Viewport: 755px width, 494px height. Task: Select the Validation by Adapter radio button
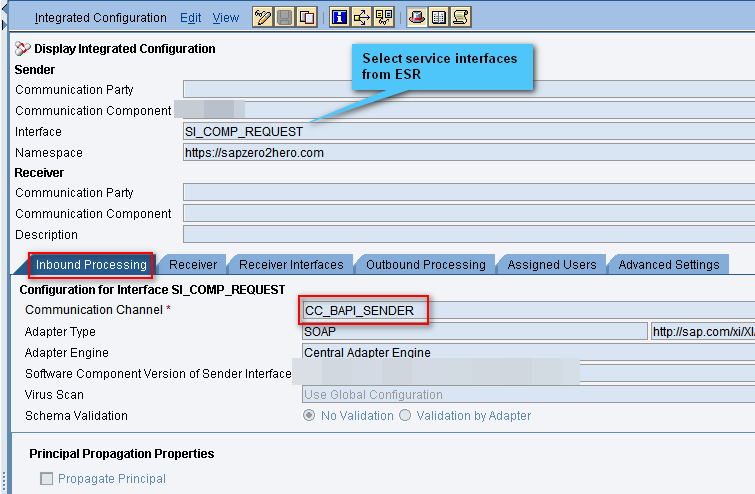coord(405,416)
